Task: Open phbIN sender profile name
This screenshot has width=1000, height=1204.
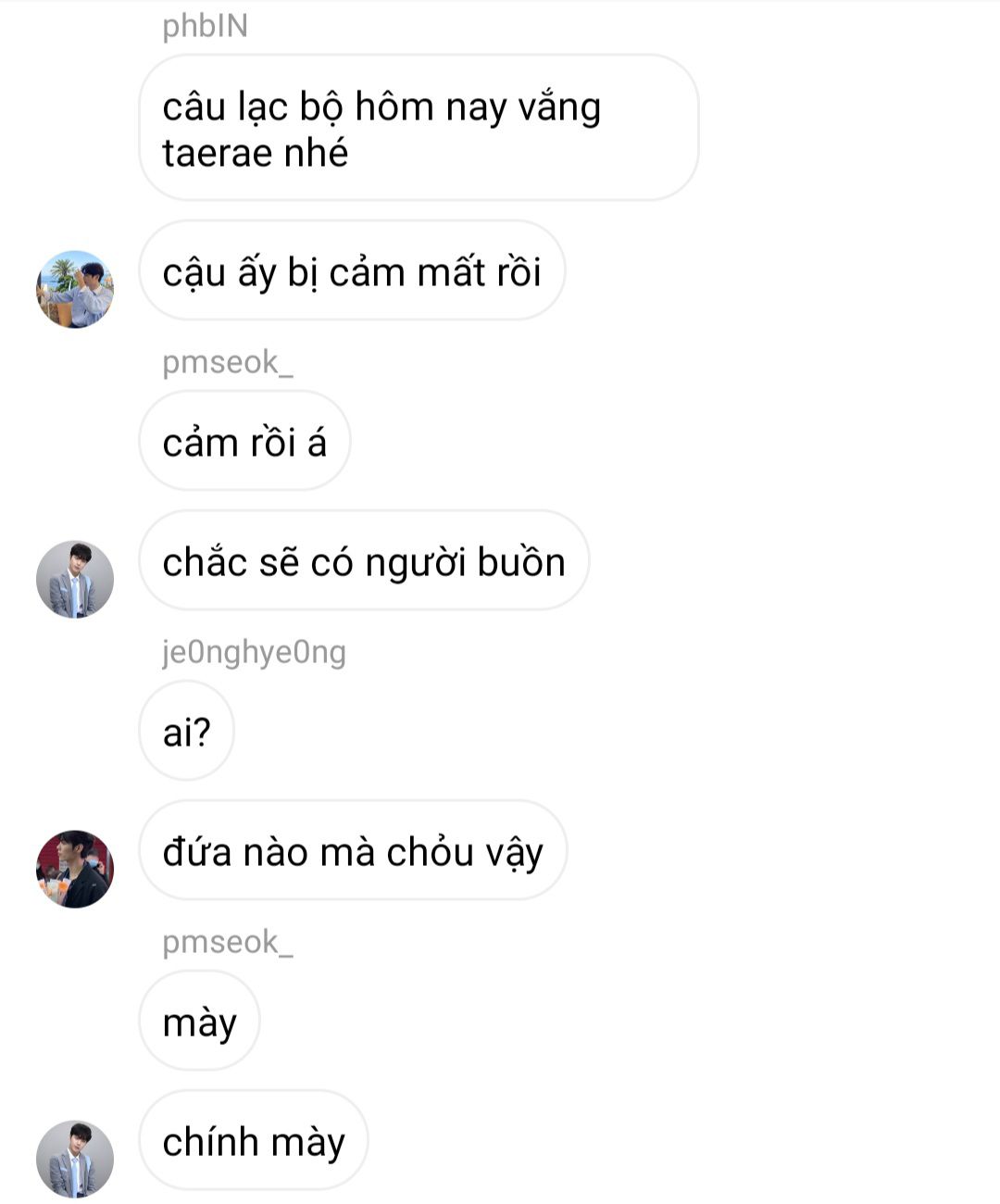Action: click(x=206, y=26)
